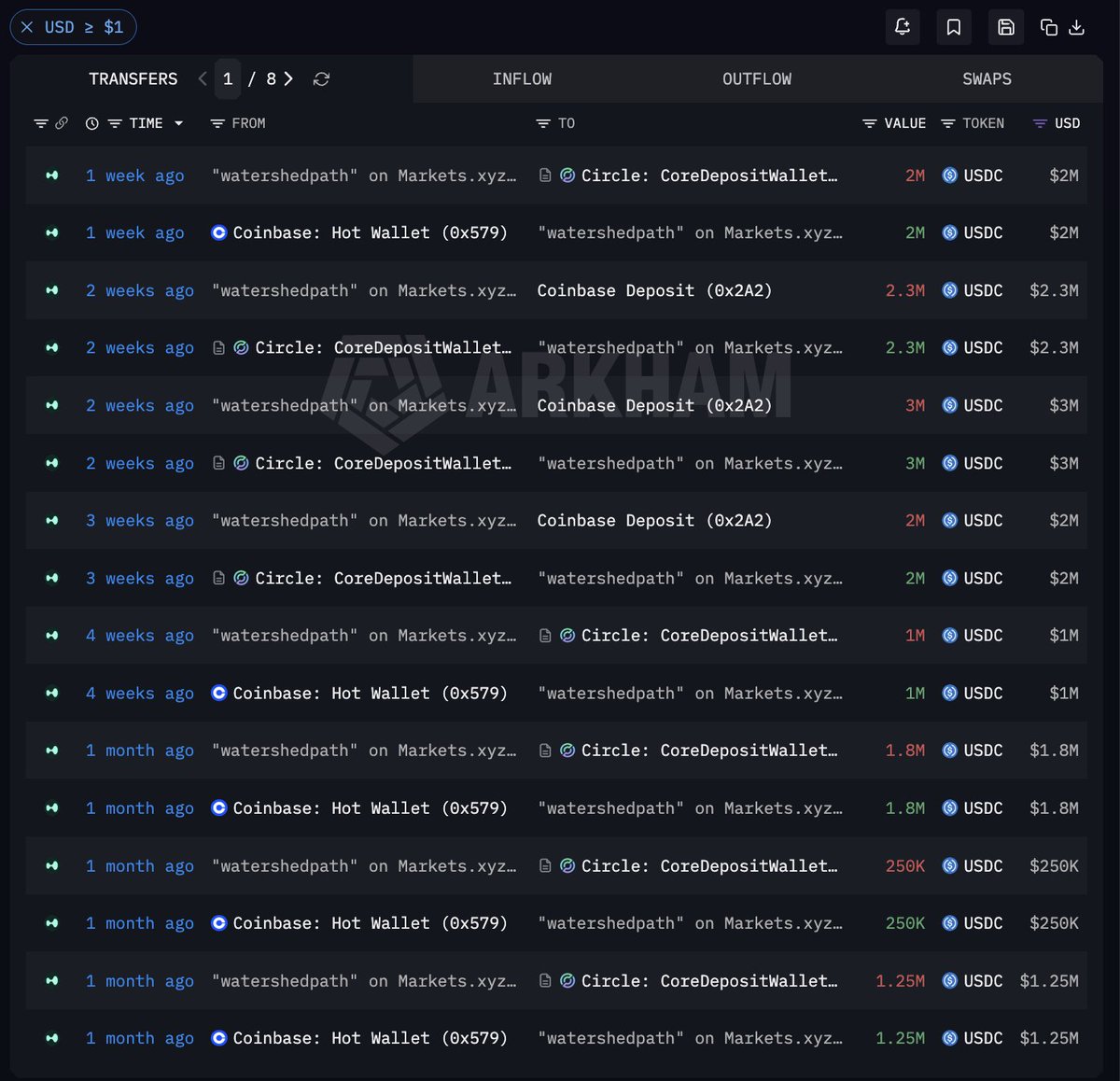Click the first '1 week ago' timestamp

pyautogui.click(x=135, y=175)
